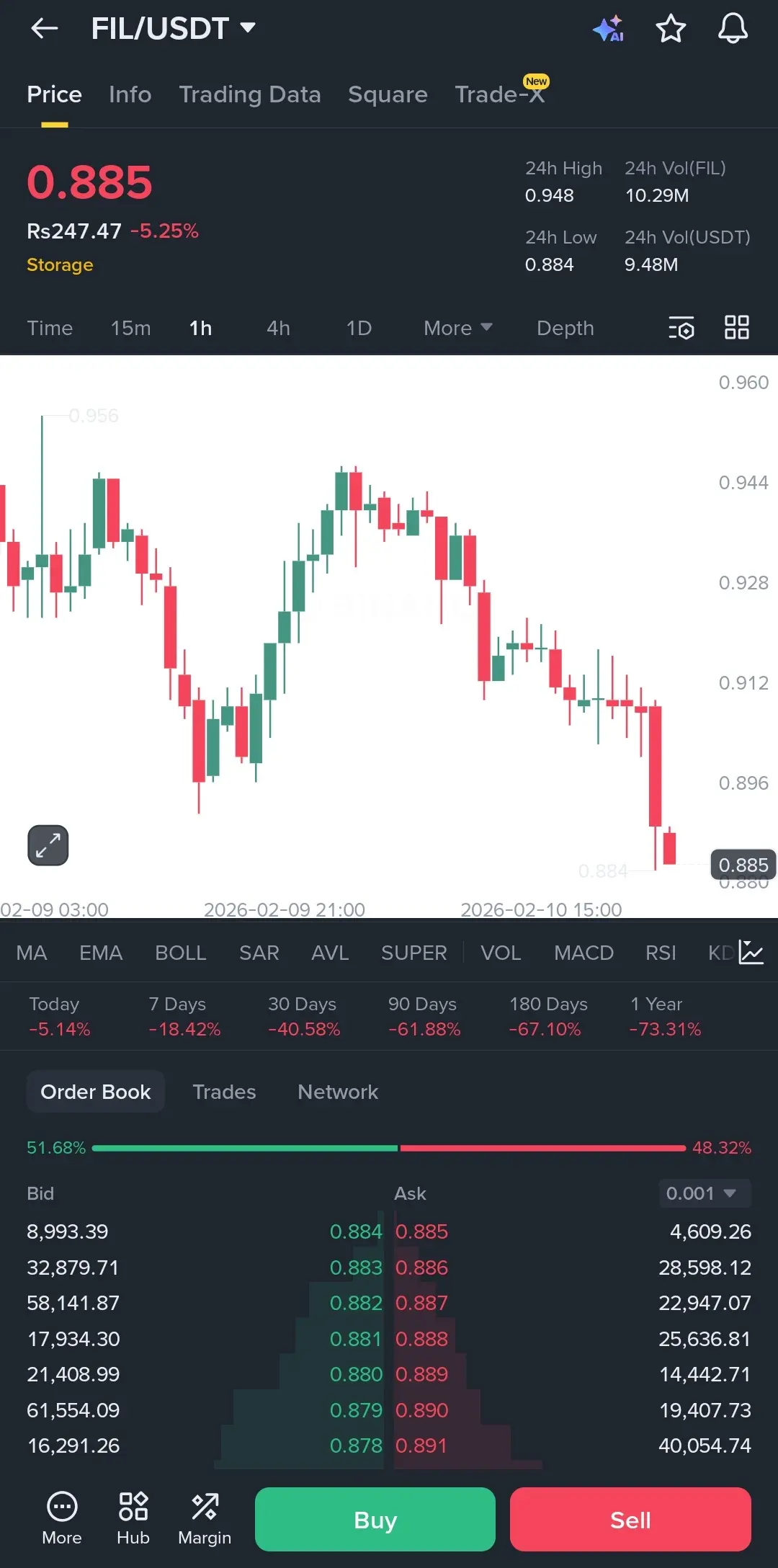This screenshot has width=778, height=1568.
Task: Add FIL/USDT to favorites with star
Action: [x=671, y=29]
